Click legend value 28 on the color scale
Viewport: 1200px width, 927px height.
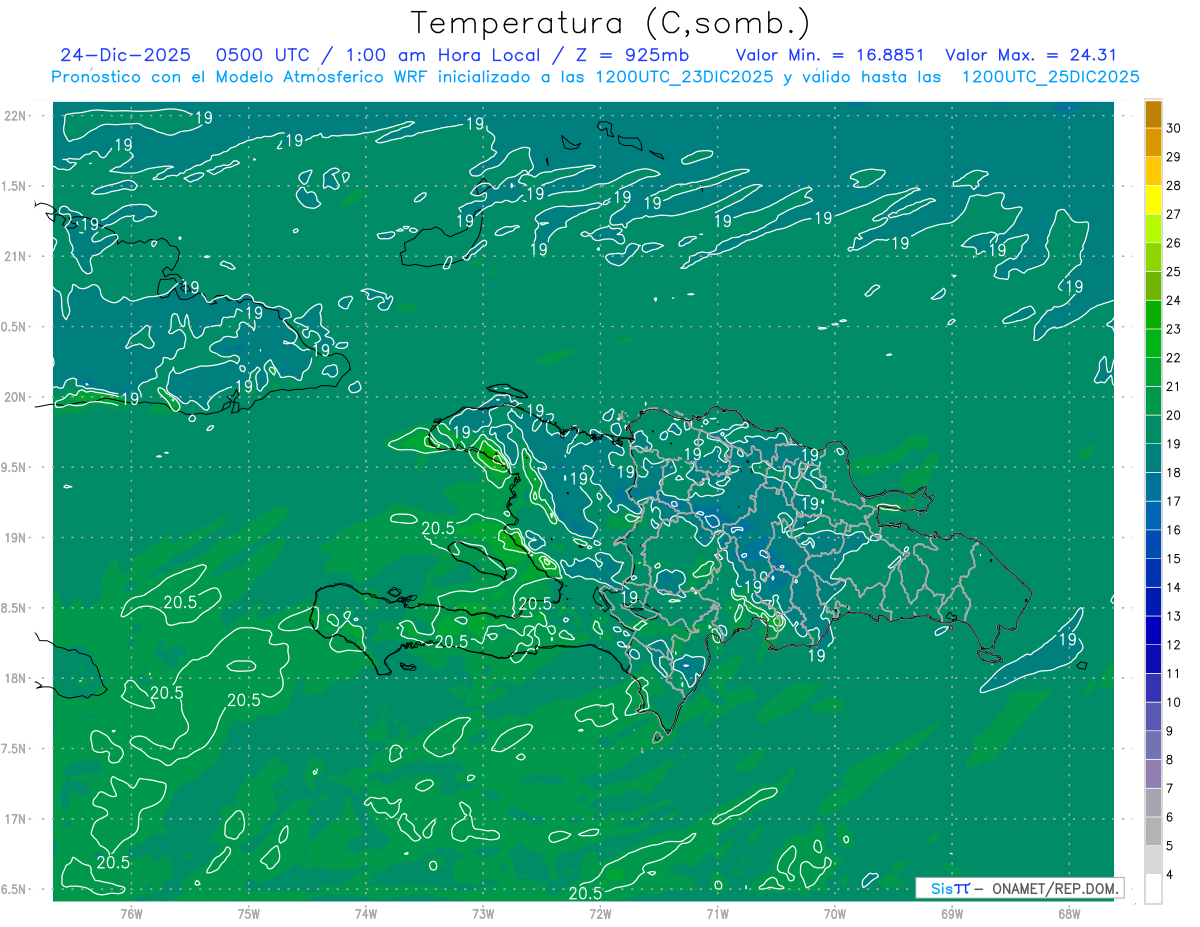[1174, 186]
